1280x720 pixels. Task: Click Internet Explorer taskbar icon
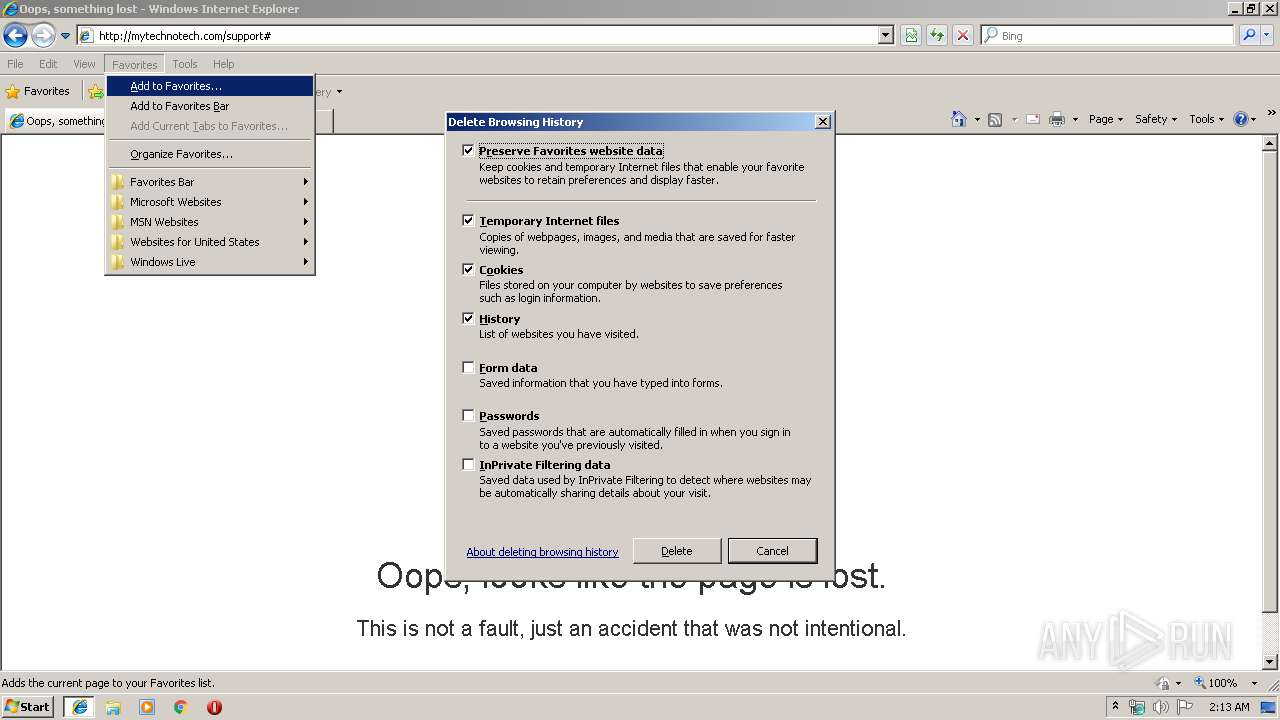(x=80, y=707)
